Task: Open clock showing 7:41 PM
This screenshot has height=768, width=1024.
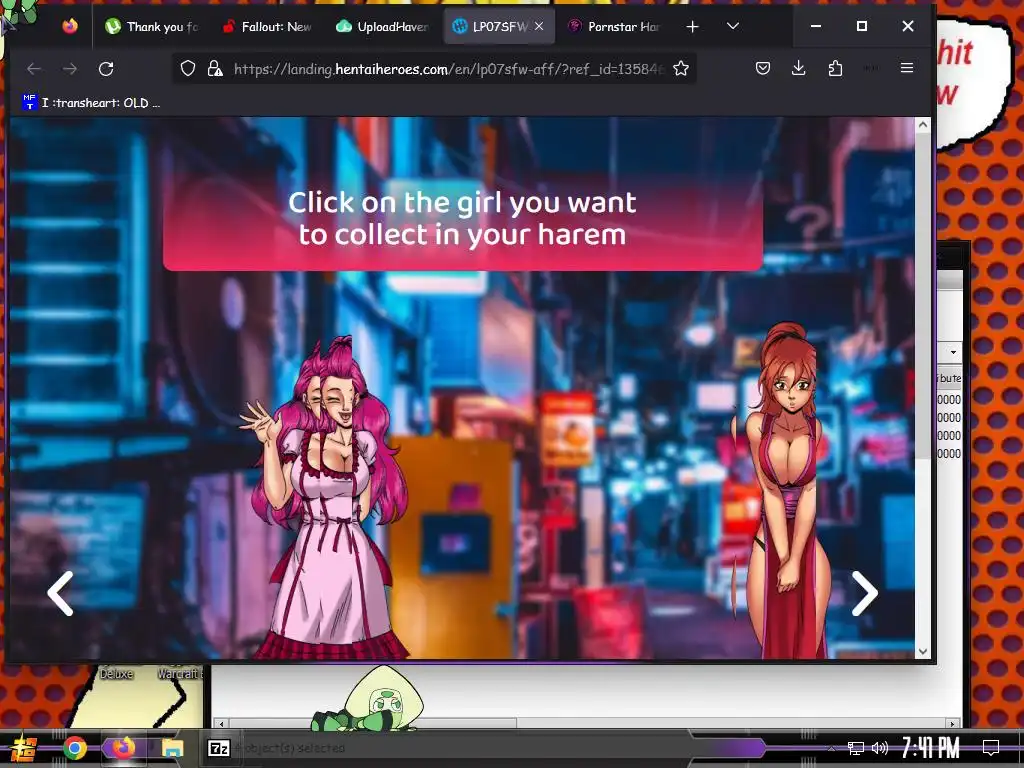Action: 931,748
